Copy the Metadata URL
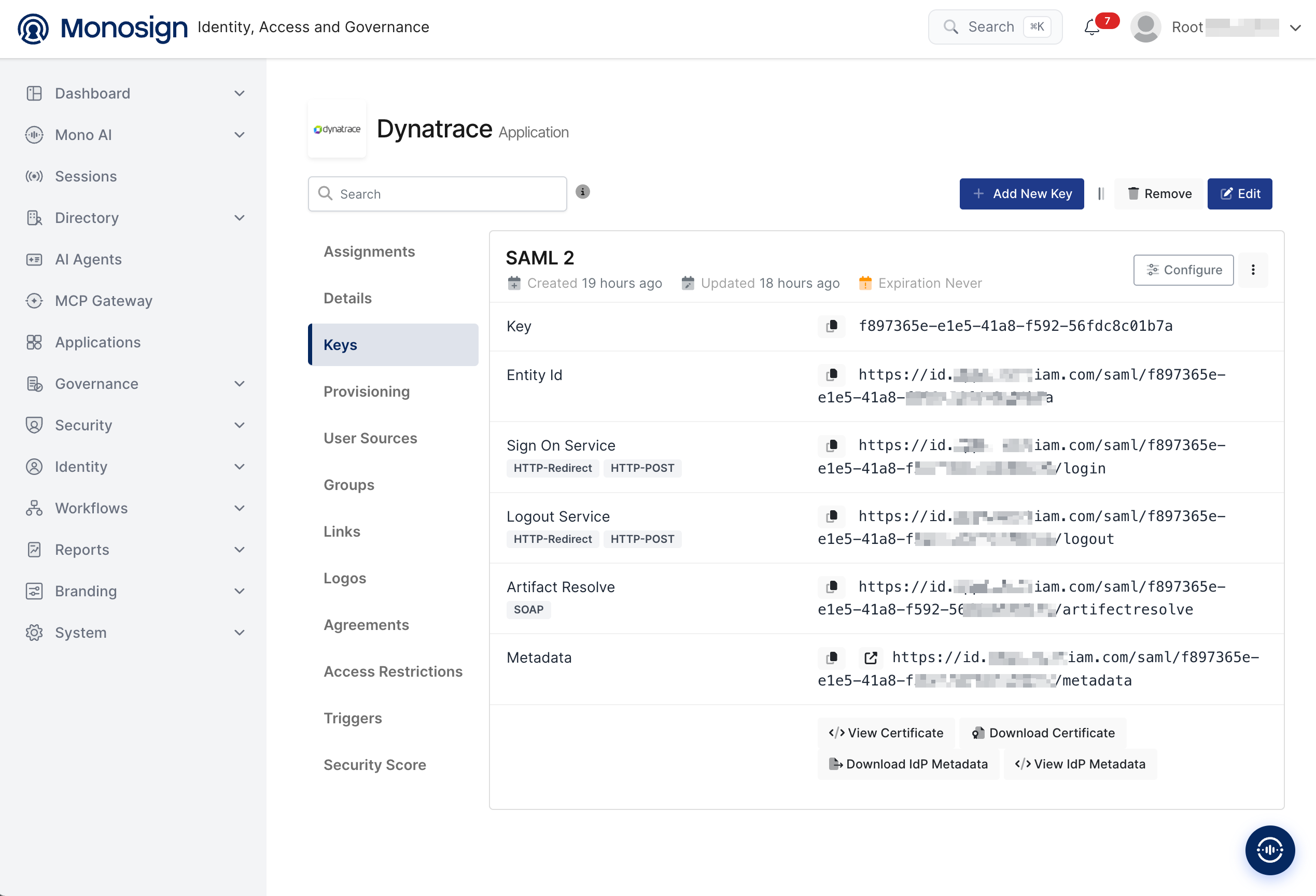Image resolution: width=1316 pixels, height=896 pixels. 832,657
